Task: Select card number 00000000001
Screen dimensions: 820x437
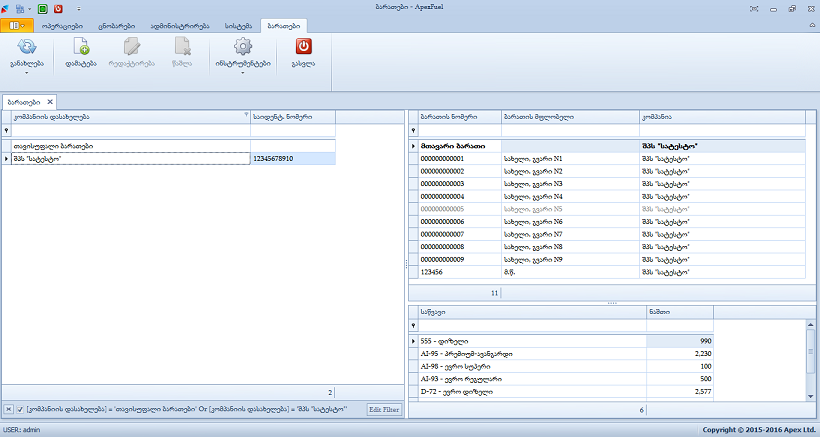Action: click(460, 159)
